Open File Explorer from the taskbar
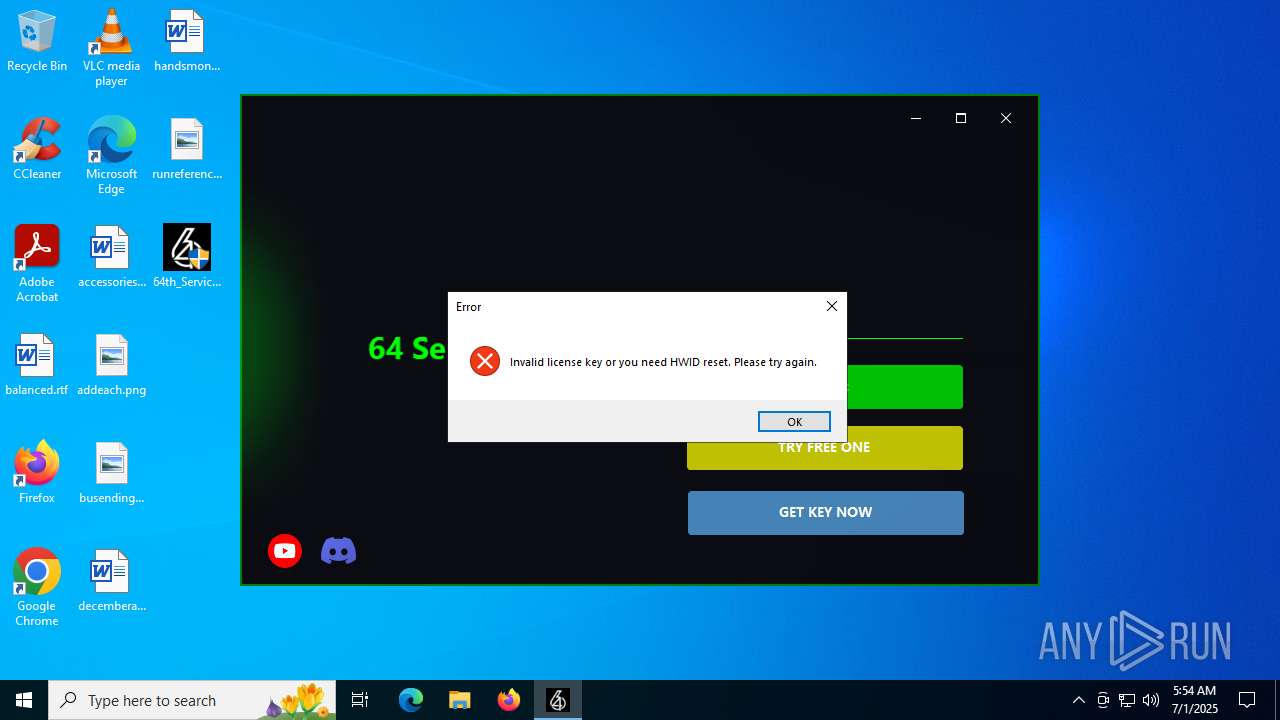Image resolution: width=1280 pixels, height=720 pixels. pos(460,700)
